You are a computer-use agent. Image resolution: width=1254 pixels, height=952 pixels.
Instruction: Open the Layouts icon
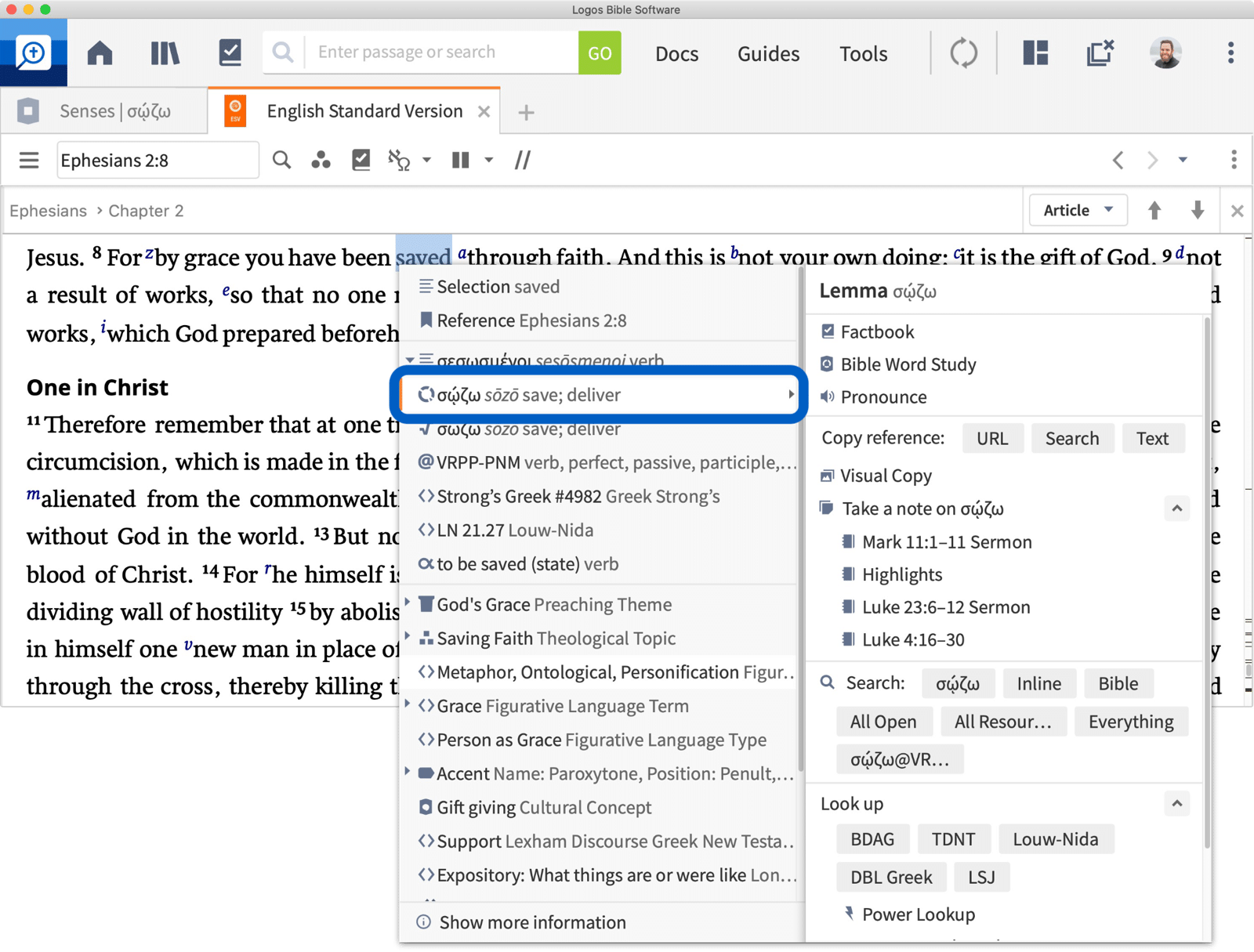pos(1035,52)
